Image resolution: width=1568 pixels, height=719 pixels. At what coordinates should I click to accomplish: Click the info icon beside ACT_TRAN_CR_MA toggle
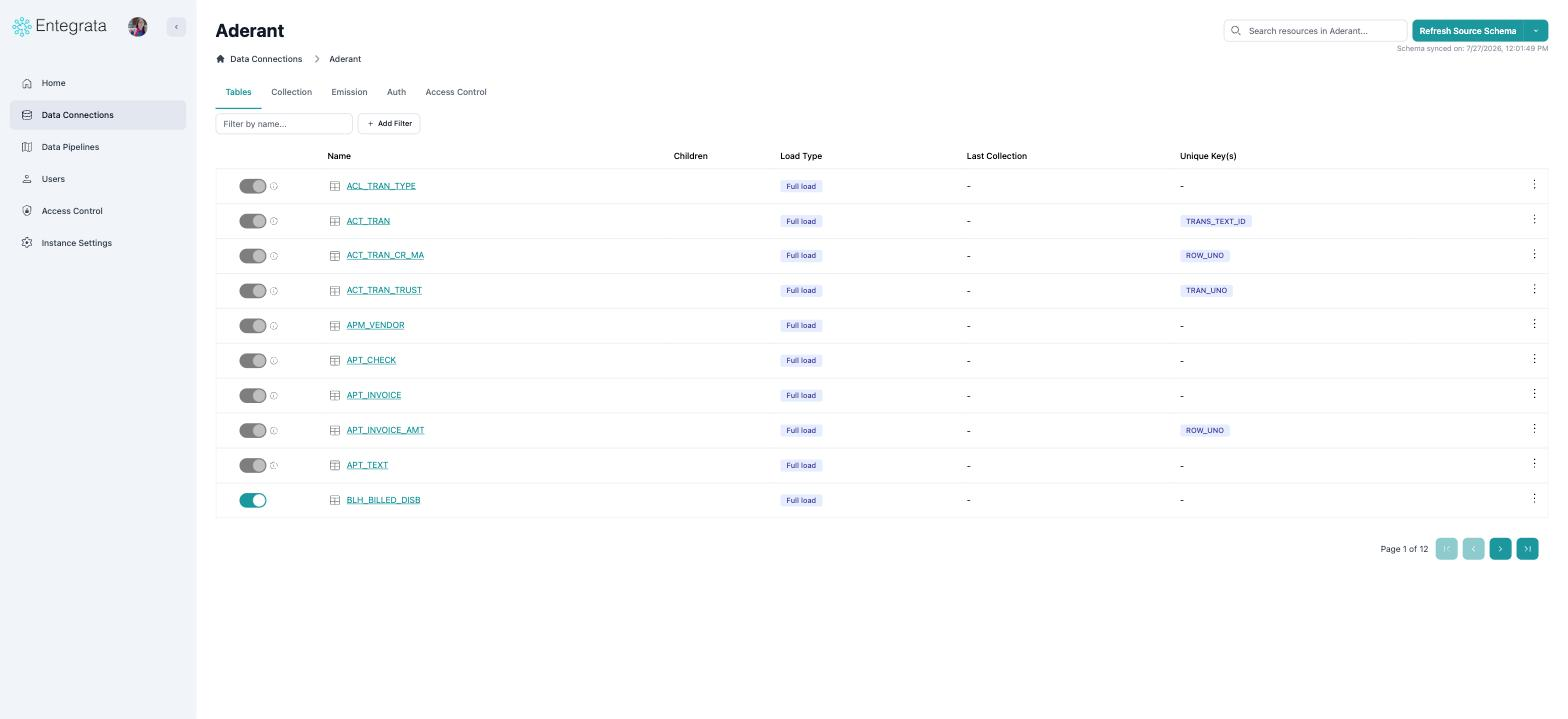pos(274,256)
